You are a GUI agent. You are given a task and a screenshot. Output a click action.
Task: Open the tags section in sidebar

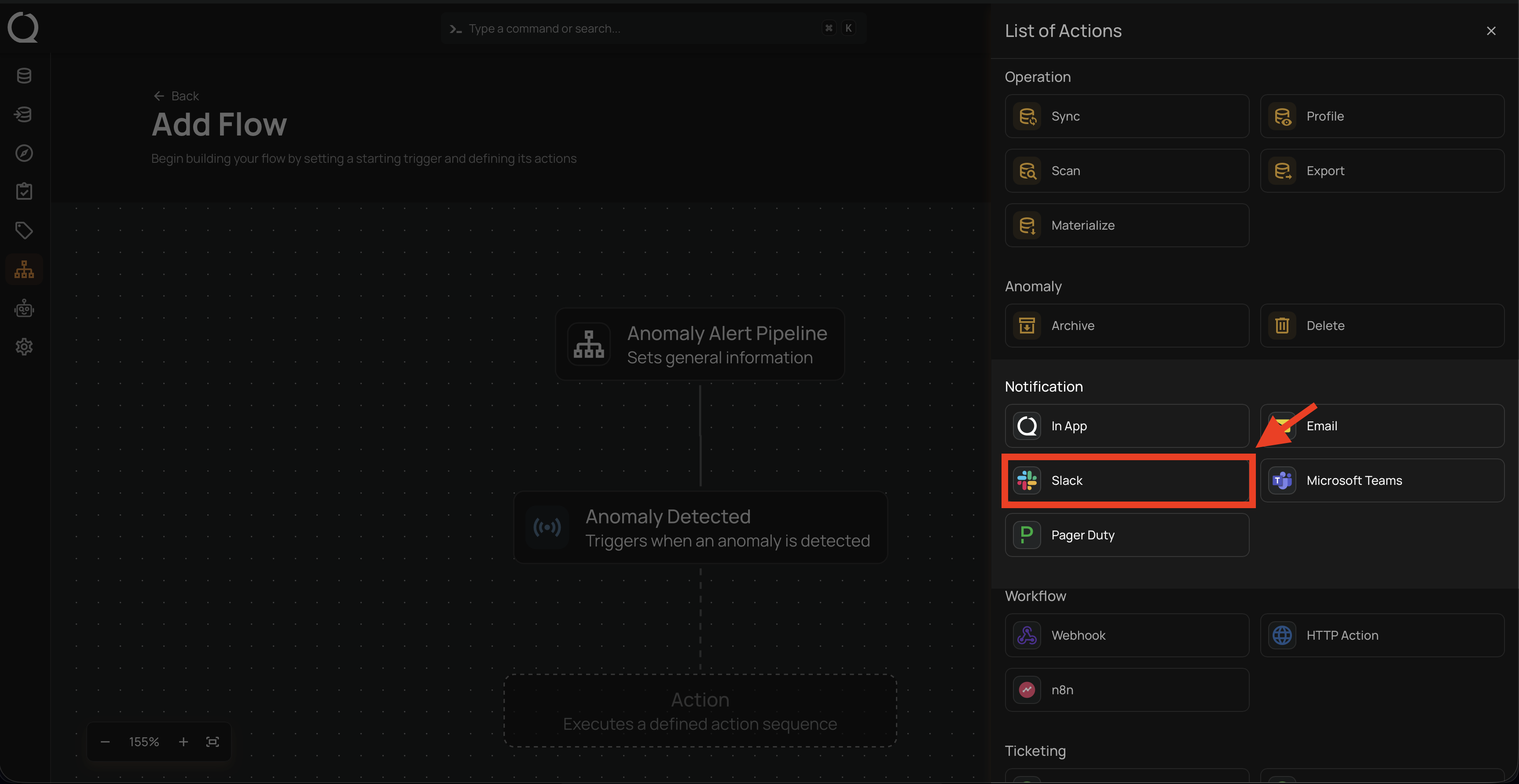tap(24, 231)
